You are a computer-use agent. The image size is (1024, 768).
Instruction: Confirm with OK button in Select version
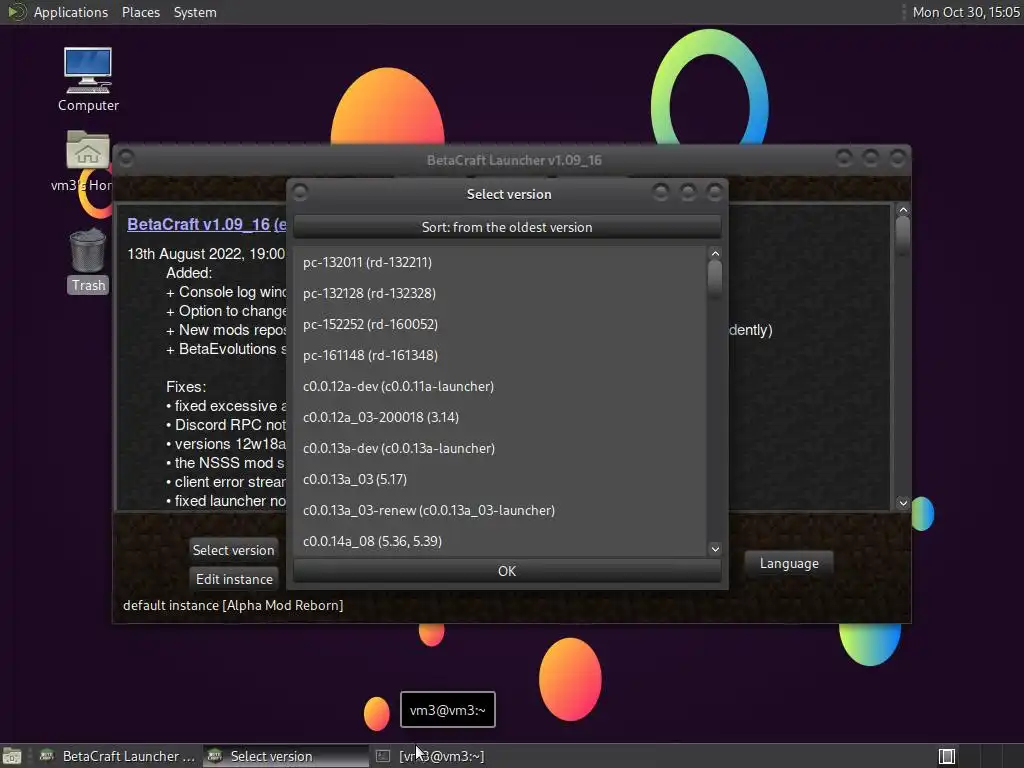click(507, 571)
